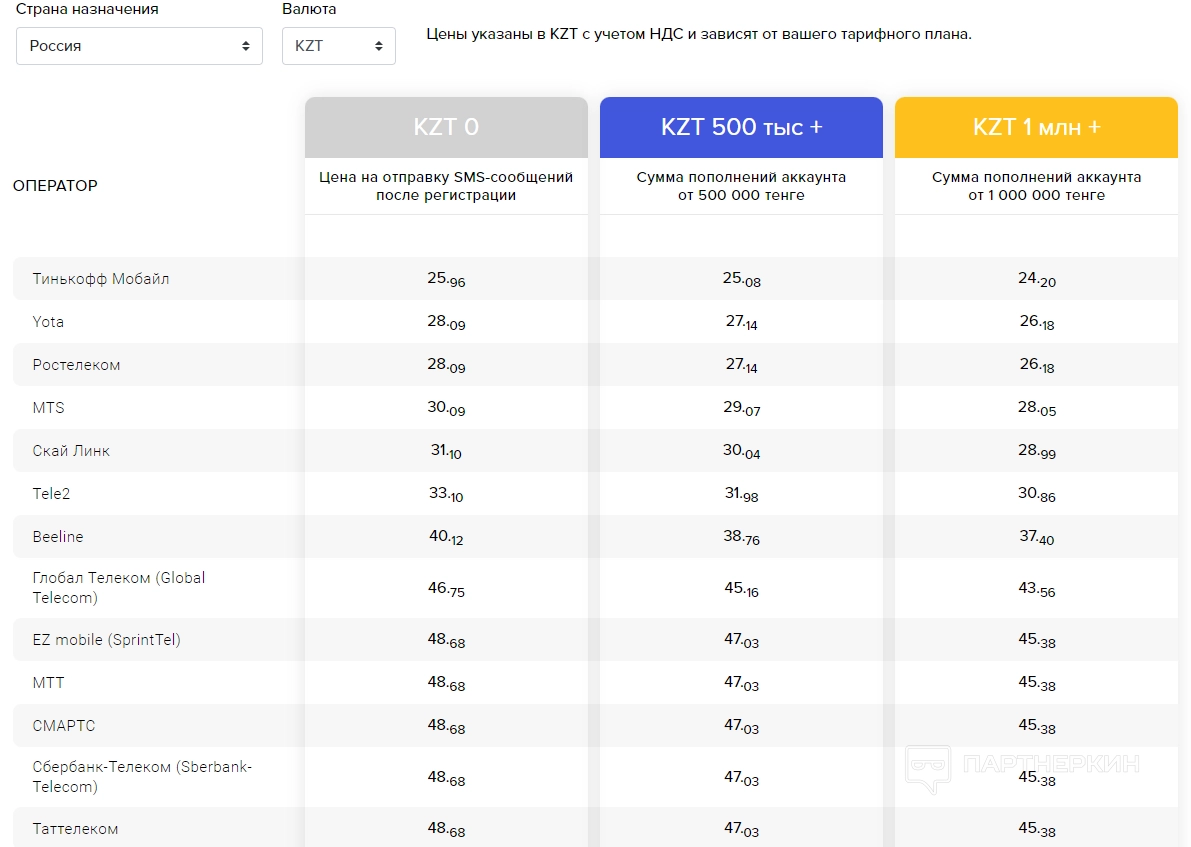
Task: Choose the MTS operator row label
Action: pos(48,408)
